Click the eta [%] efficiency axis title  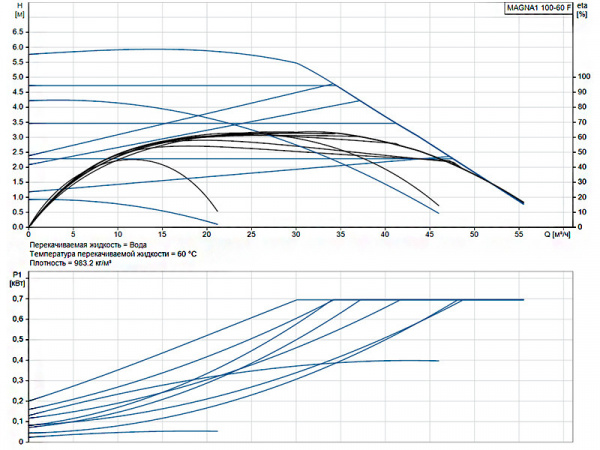pyautogui.click(x=584, y=13)
